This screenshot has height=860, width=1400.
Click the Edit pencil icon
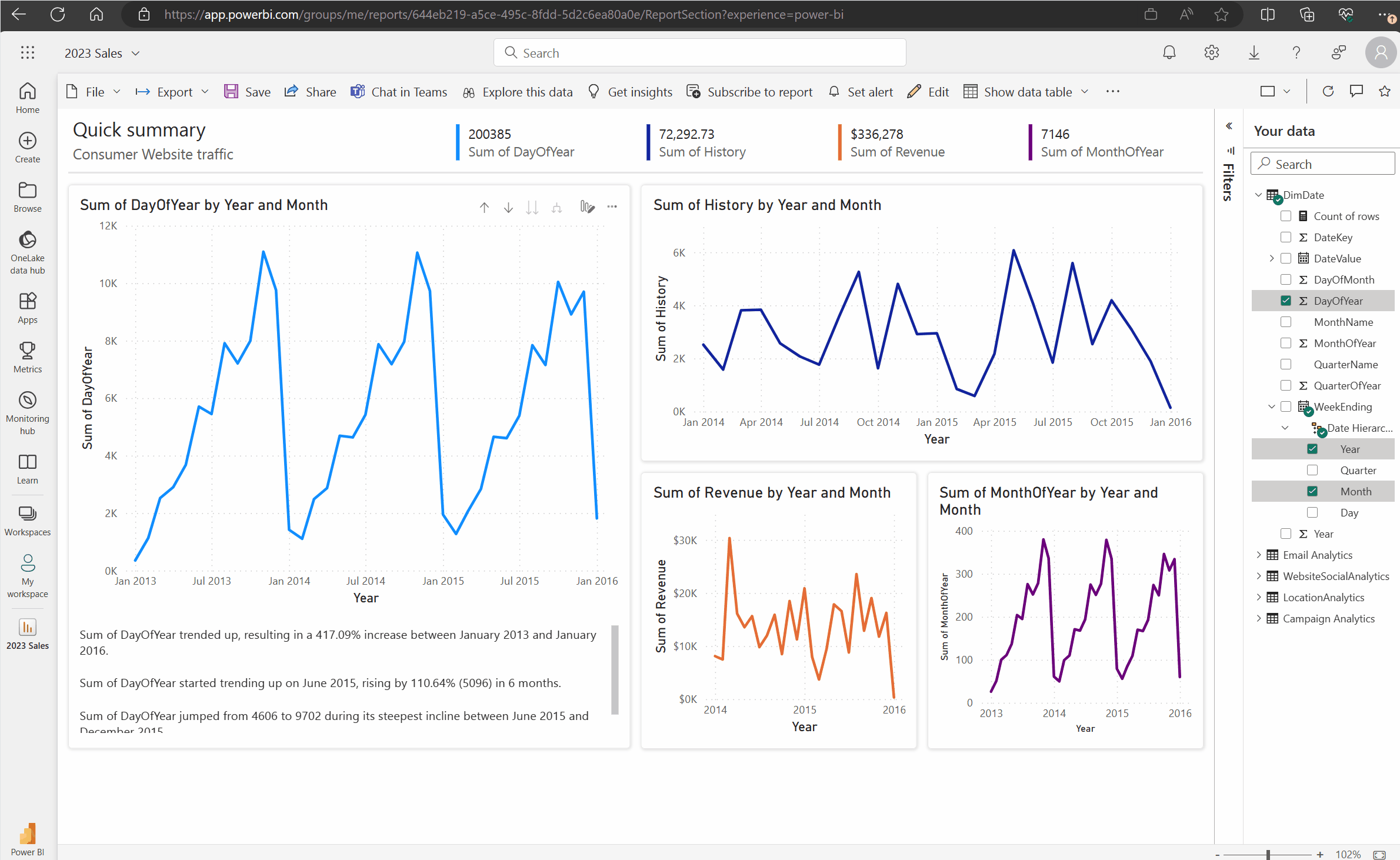(912, 92)
